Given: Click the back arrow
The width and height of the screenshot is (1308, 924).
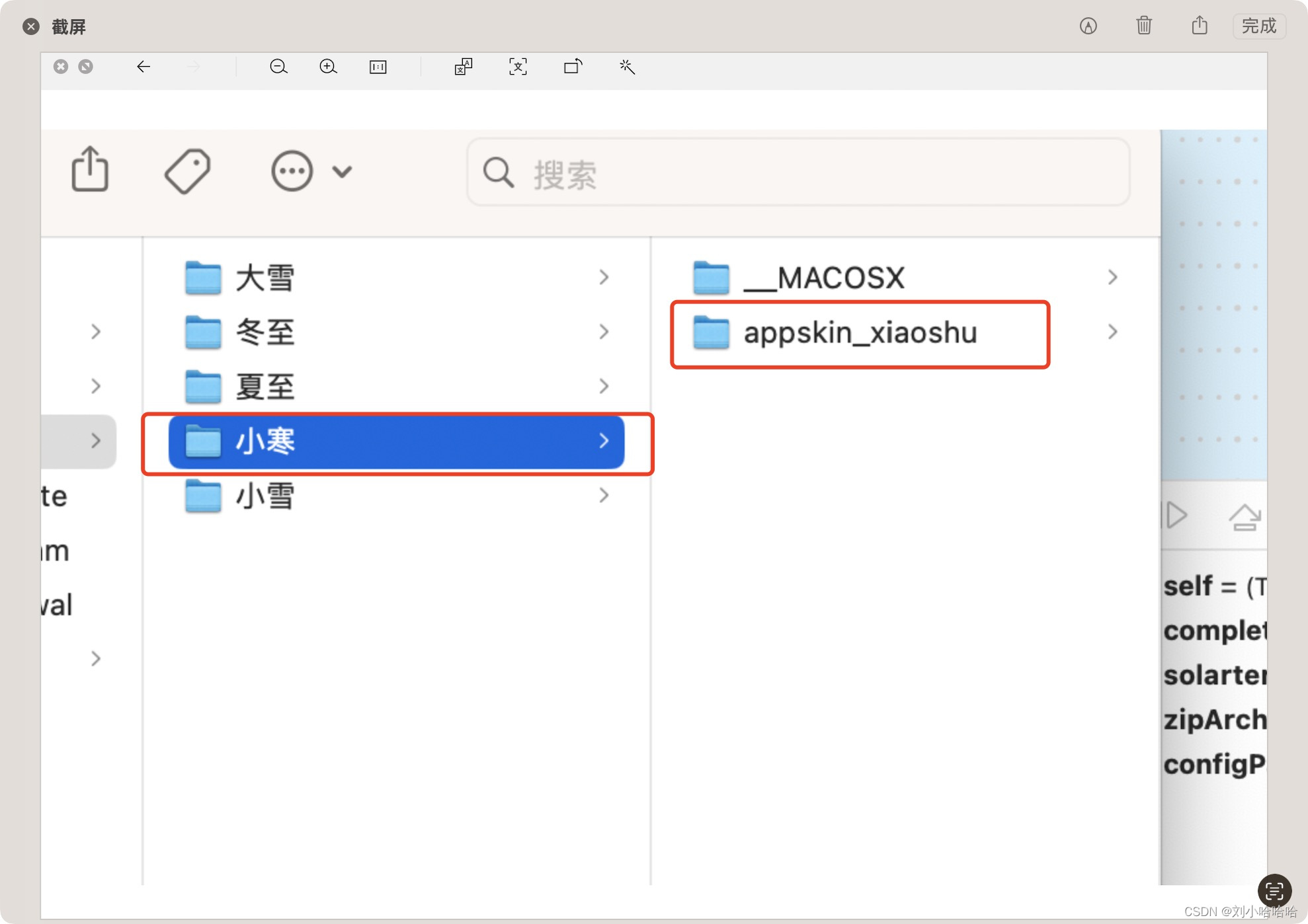Looking at the screenshot, I should (x=143, y=67).
